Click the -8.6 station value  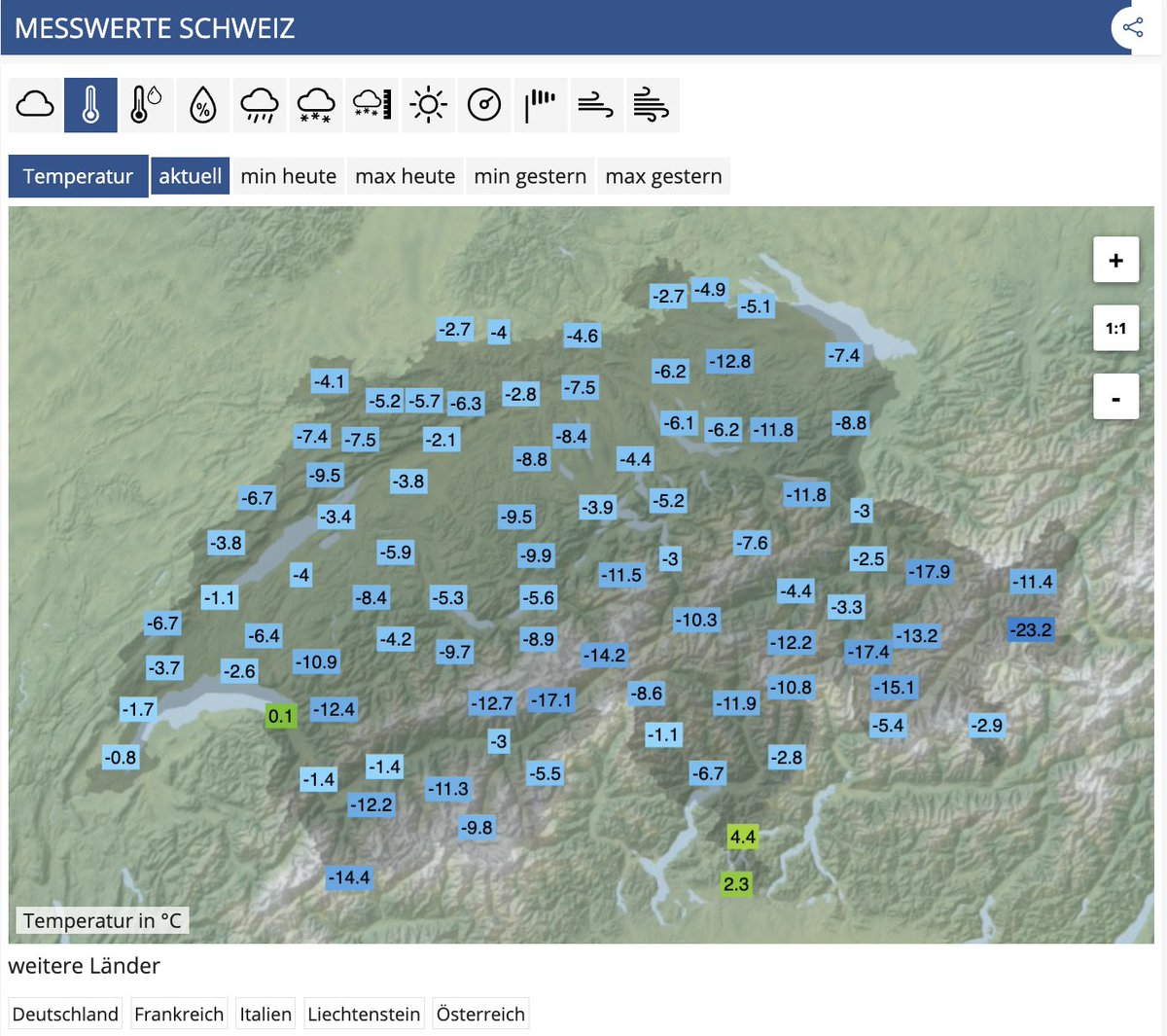[x=646, y=694]
